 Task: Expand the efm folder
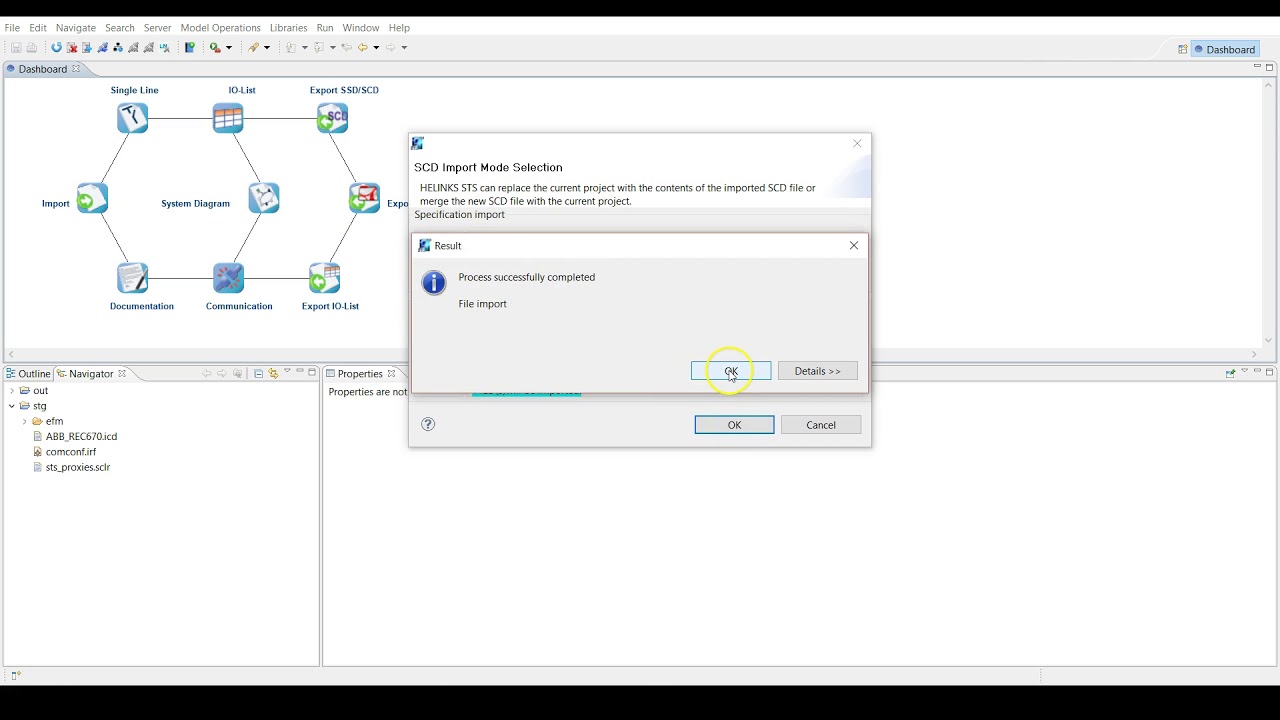click(x=24, y=422)
